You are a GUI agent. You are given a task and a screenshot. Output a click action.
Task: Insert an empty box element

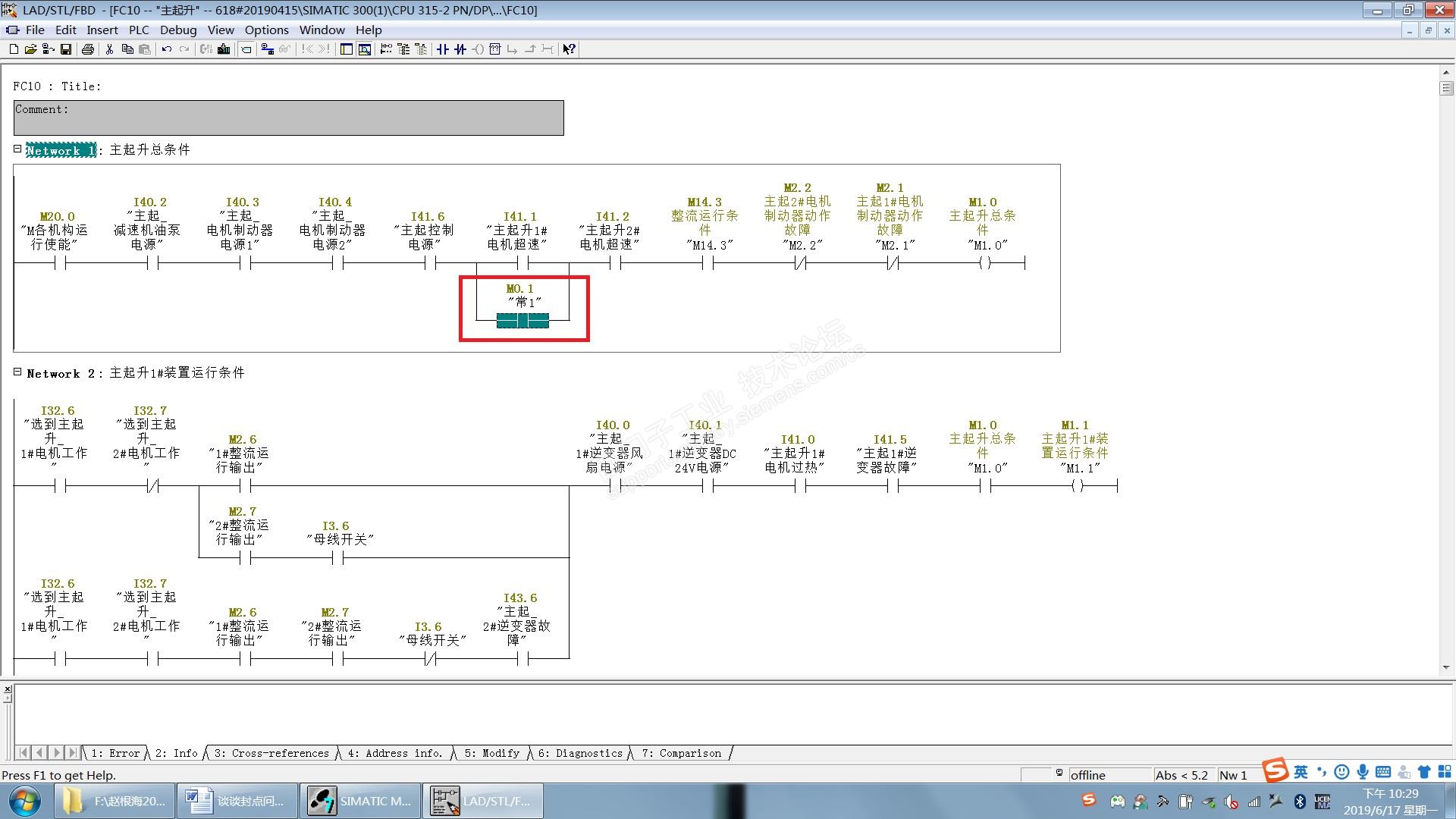495,49
